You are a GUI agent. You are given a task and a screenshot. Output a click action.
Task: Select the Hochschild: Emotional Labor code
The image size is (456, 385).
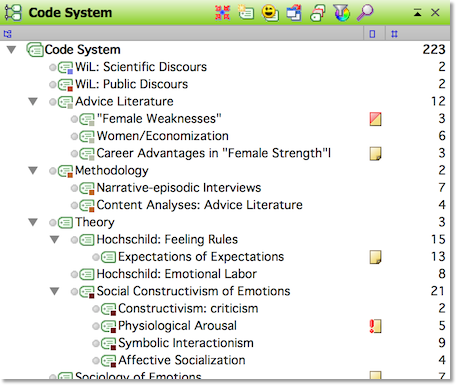177,274
